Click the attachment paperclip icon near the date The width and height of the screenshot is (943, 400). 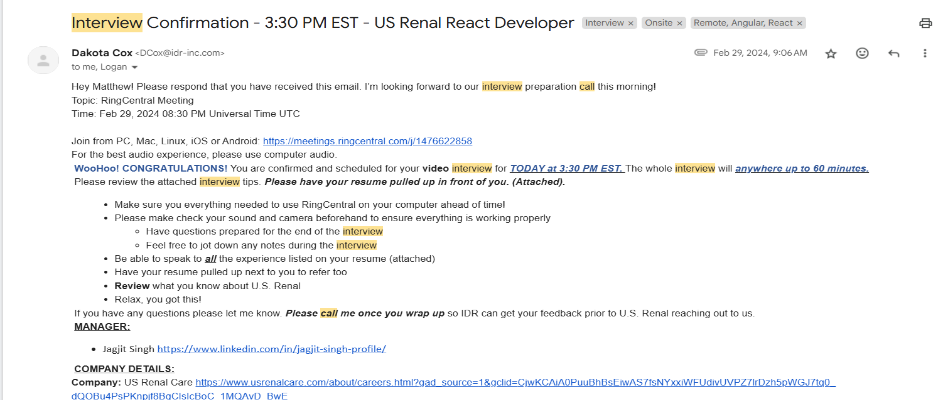pos(699,52)
